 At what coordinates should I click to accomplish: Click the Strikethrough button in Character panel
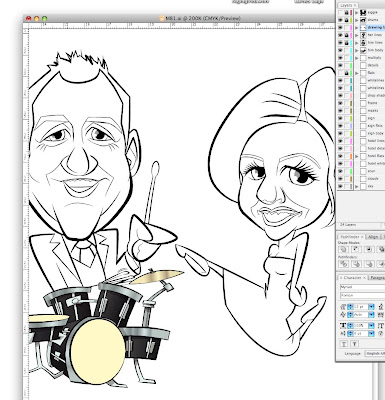(x=355, y=344)
